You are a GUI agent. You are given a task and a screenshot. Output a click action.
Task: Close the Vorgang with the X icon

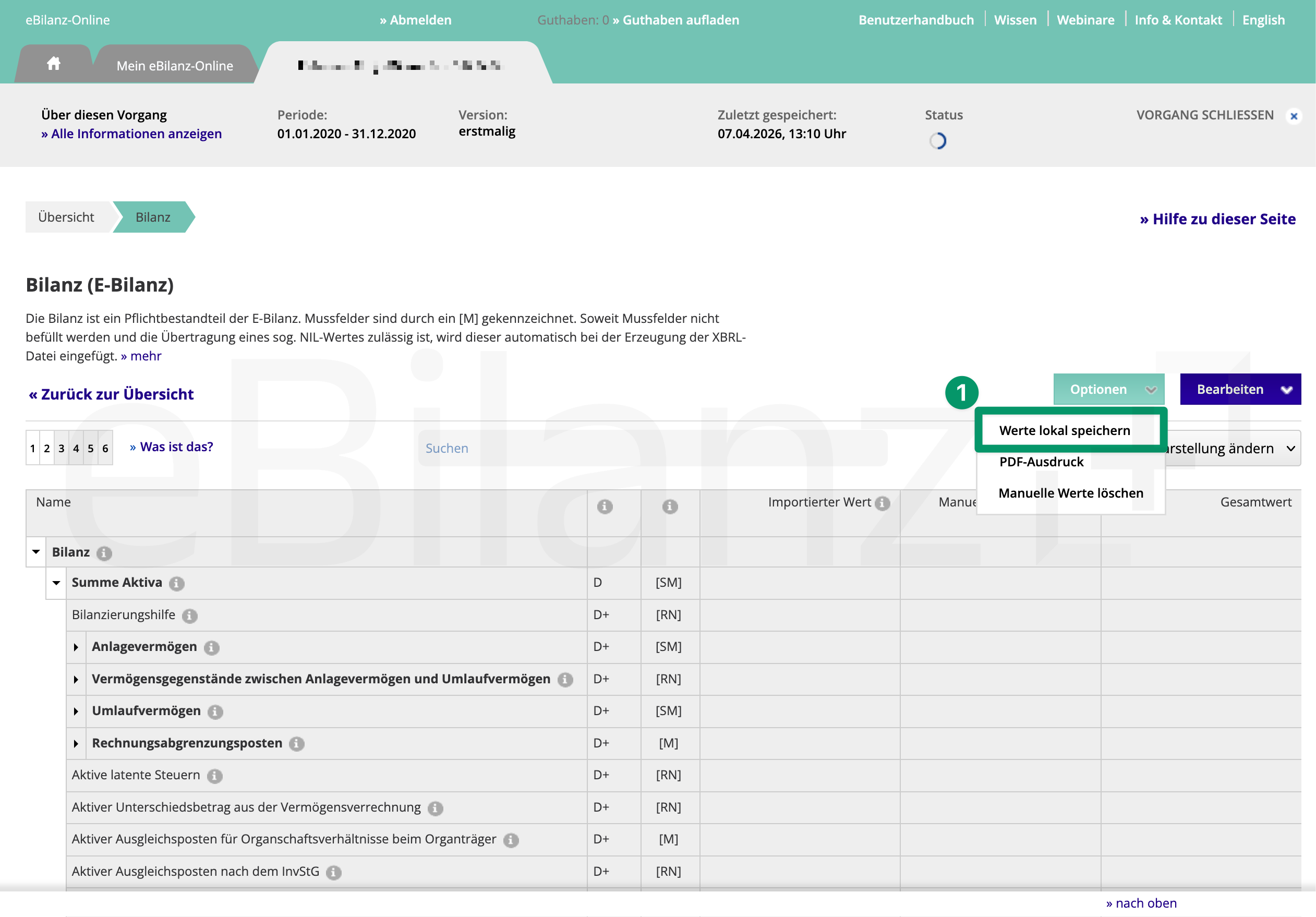(x=1294, y=116)
